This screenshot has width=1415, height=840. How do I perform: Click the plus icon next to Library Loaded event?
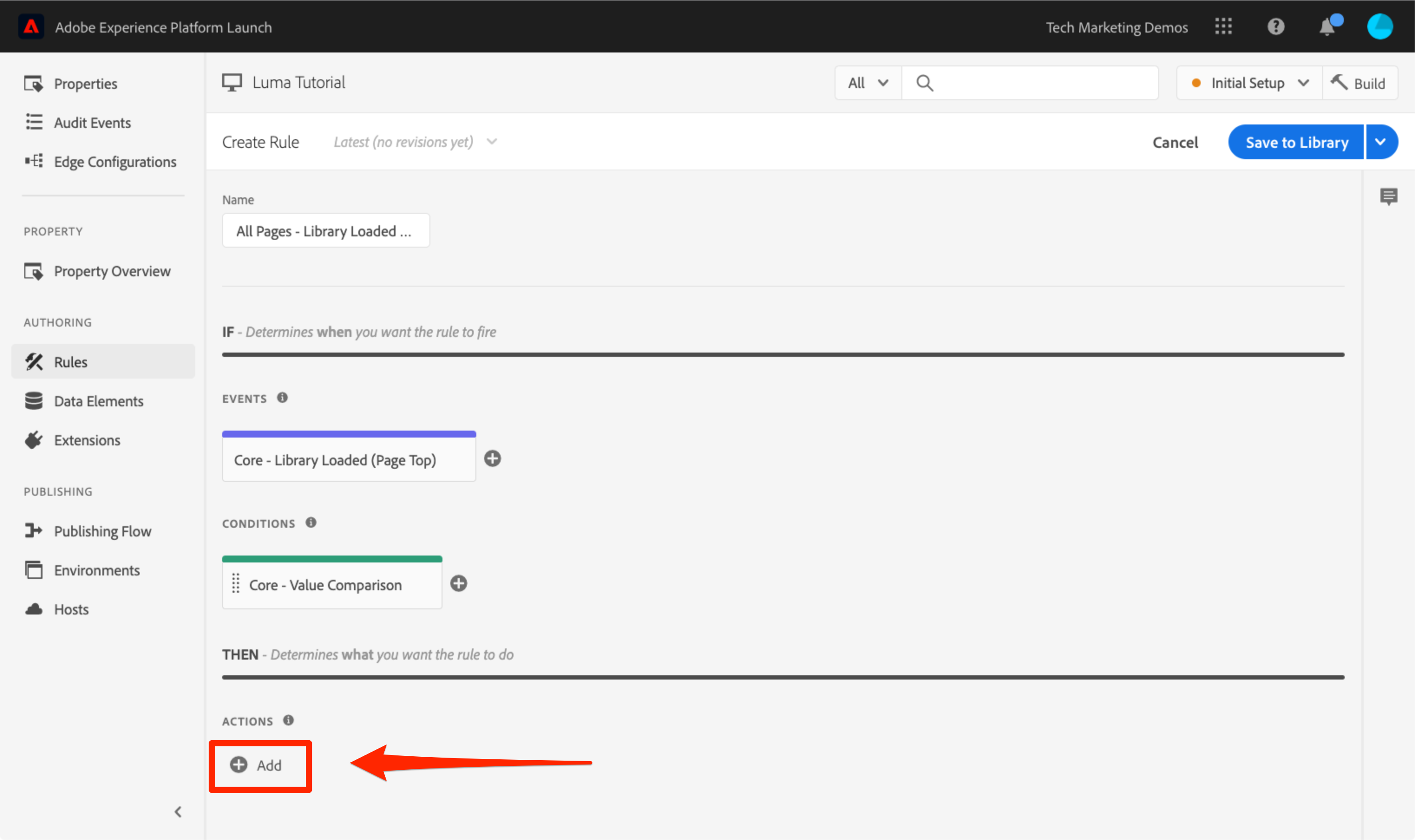(x=492, y=458)
